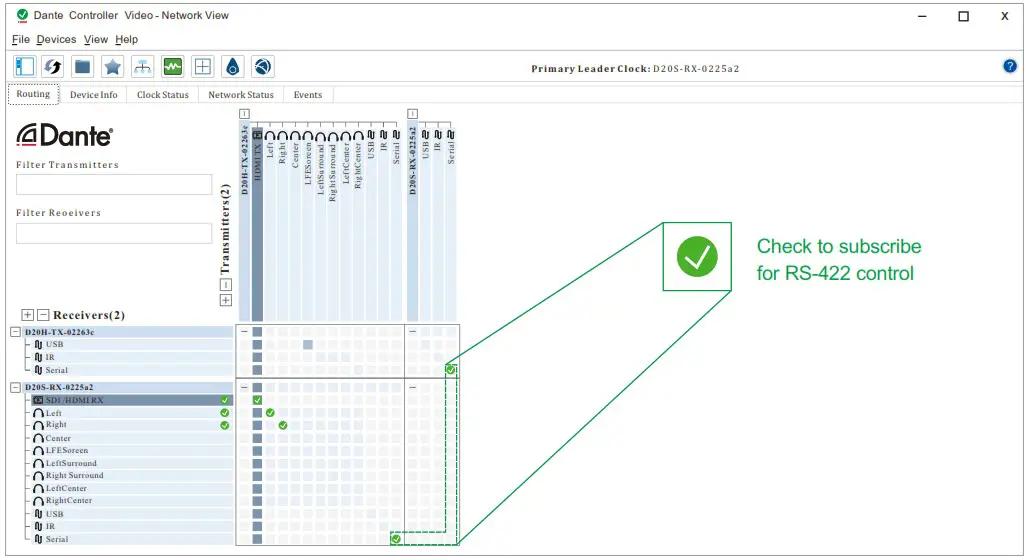Toggle D20S-RX Serial row subscription checkmark
This screenshot has height=559, width=1029.
(x=396, y=539)
